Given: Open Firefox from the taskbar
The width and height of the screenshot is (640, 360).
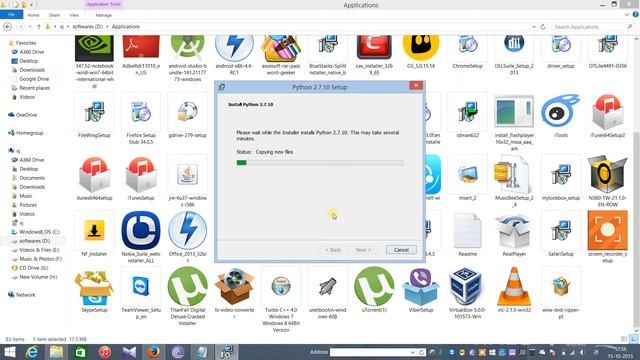Looking at the screenshot, I should pyautogui.click(x=153, y=352).
